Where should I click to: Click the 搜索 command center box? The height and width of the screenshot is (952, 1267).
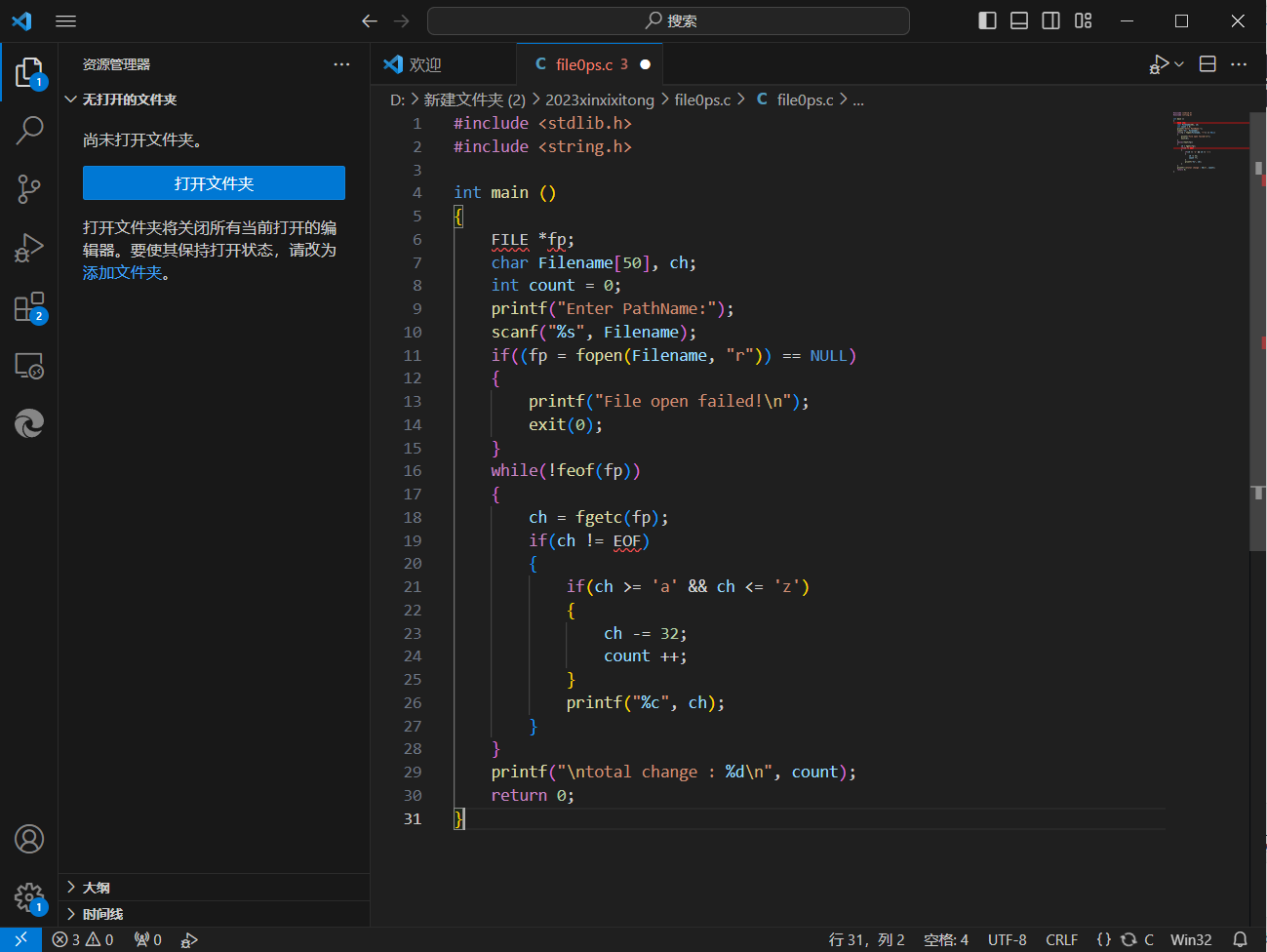(x=668, y=20)
